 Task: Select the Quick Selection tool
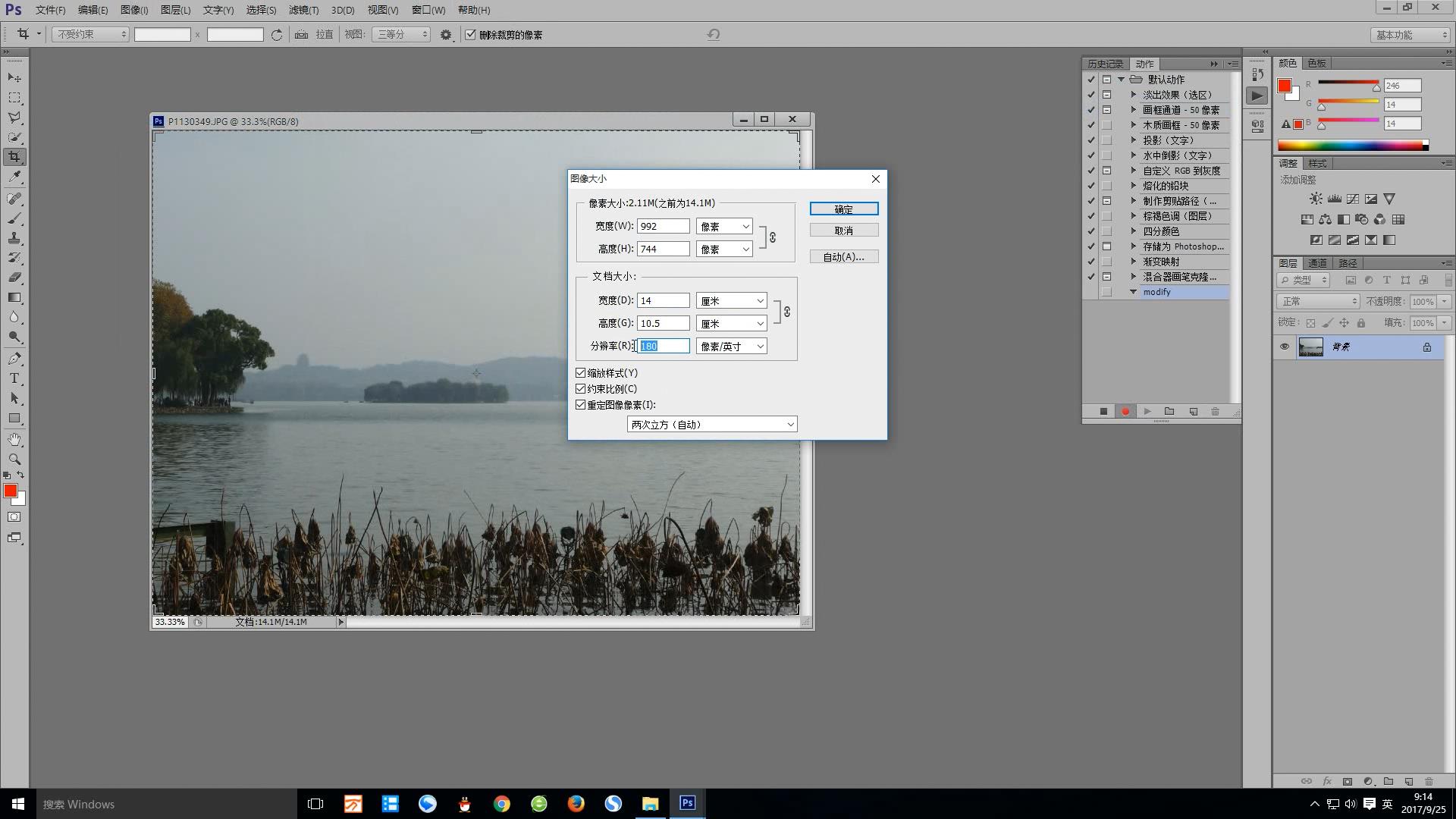tap(14, 137)
